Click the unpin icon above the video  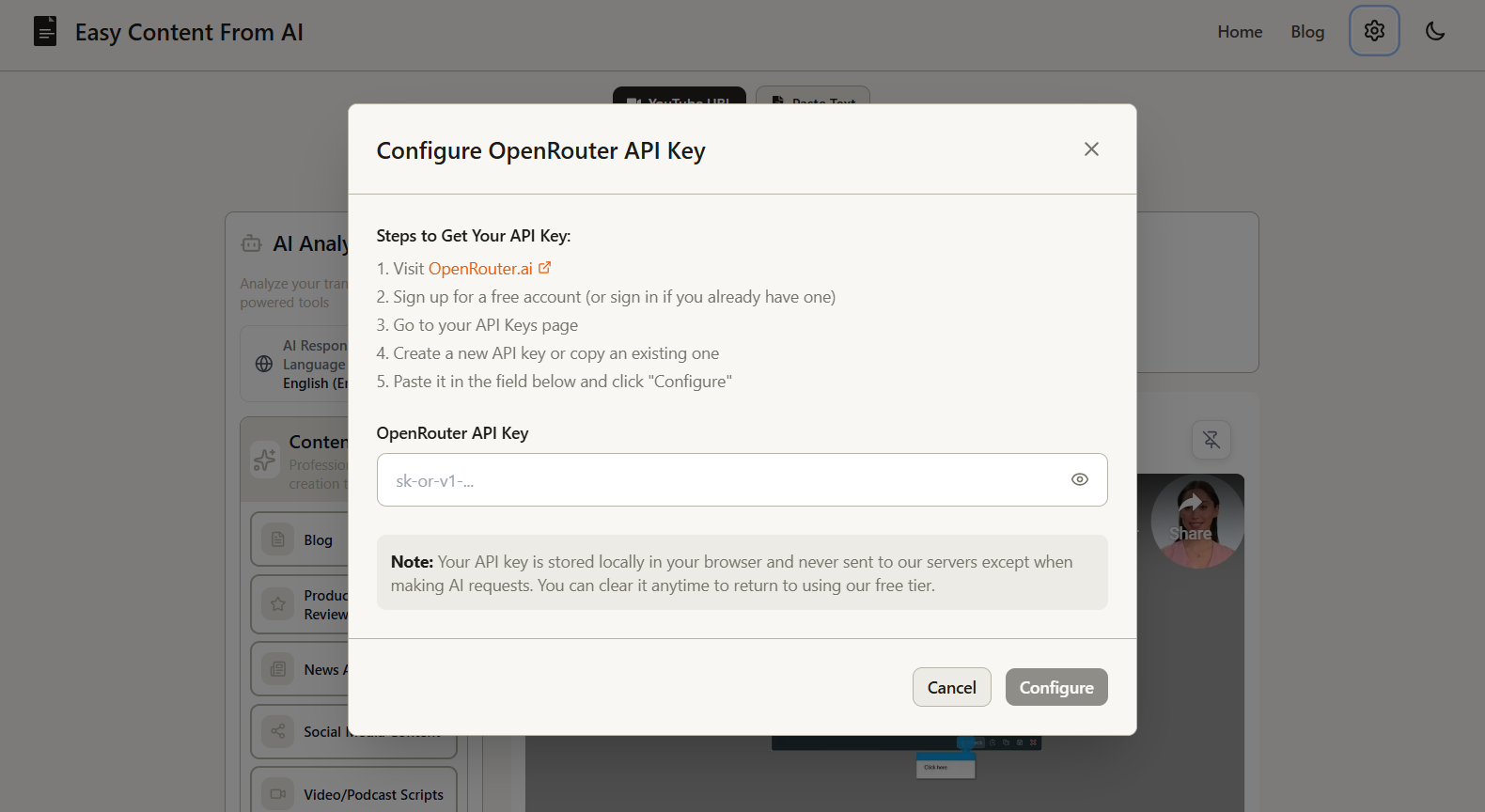[1211, 440]
